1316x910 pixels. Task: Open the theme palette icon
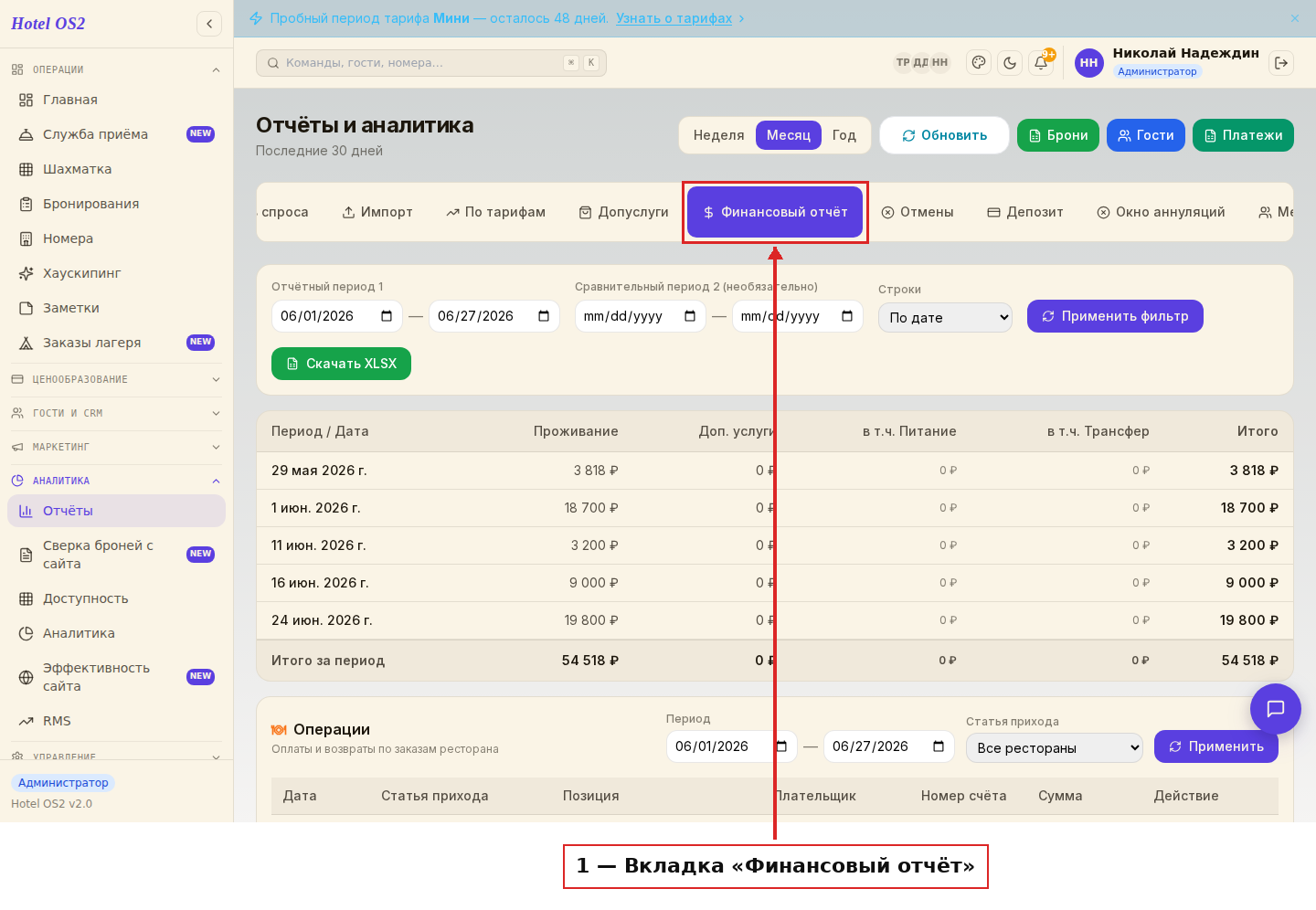click(979, 63)
